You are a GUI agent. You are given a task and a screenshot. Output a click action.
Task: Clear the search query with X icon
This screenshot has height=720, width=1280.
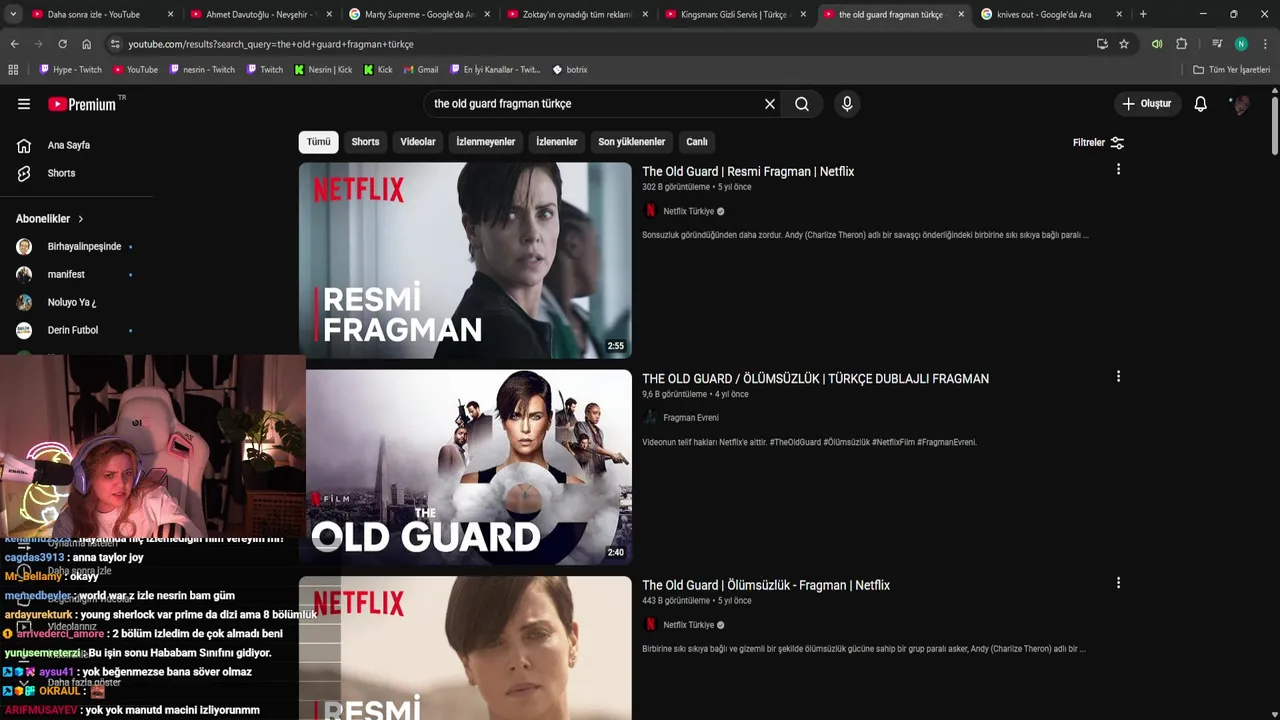(x=770, y=104)
